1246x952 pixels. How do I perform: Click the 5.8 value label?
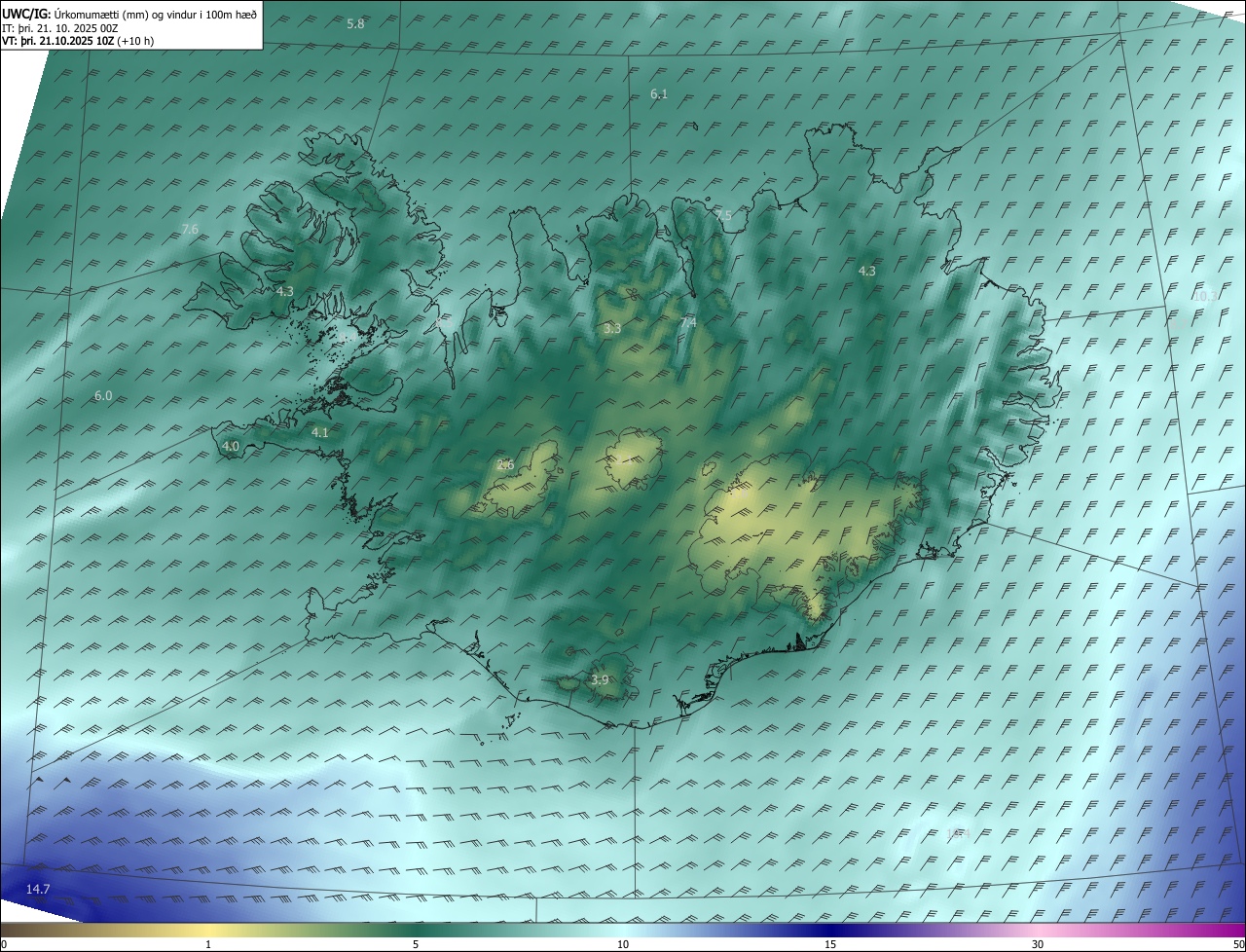(x=355, y=23)
